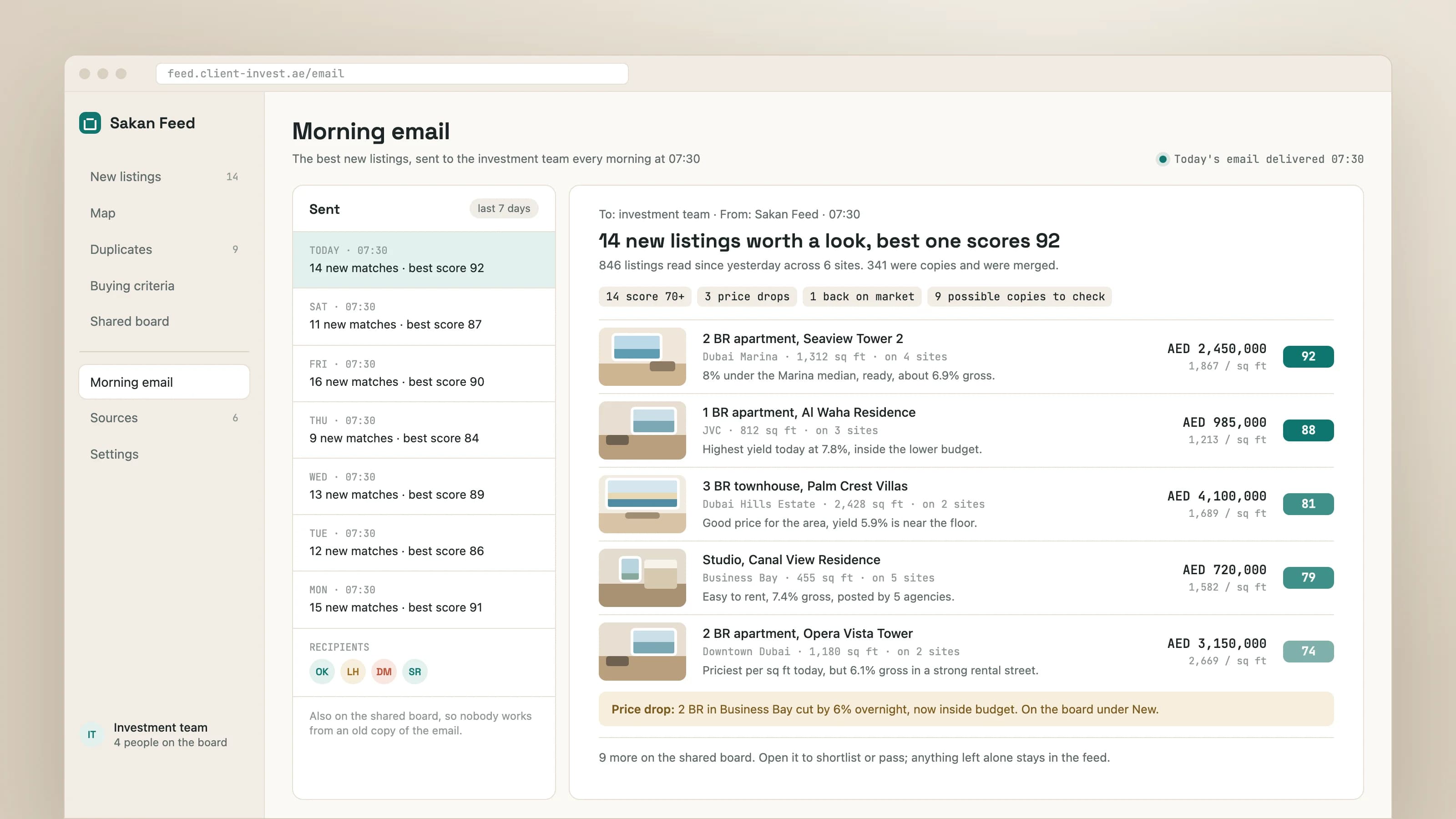Open the 2 BR apartment, Seaview Tower 2 title
Image resolution: width=1456 pixels, height=819 pixels.
pyautogui.click(x=803, y=339)
